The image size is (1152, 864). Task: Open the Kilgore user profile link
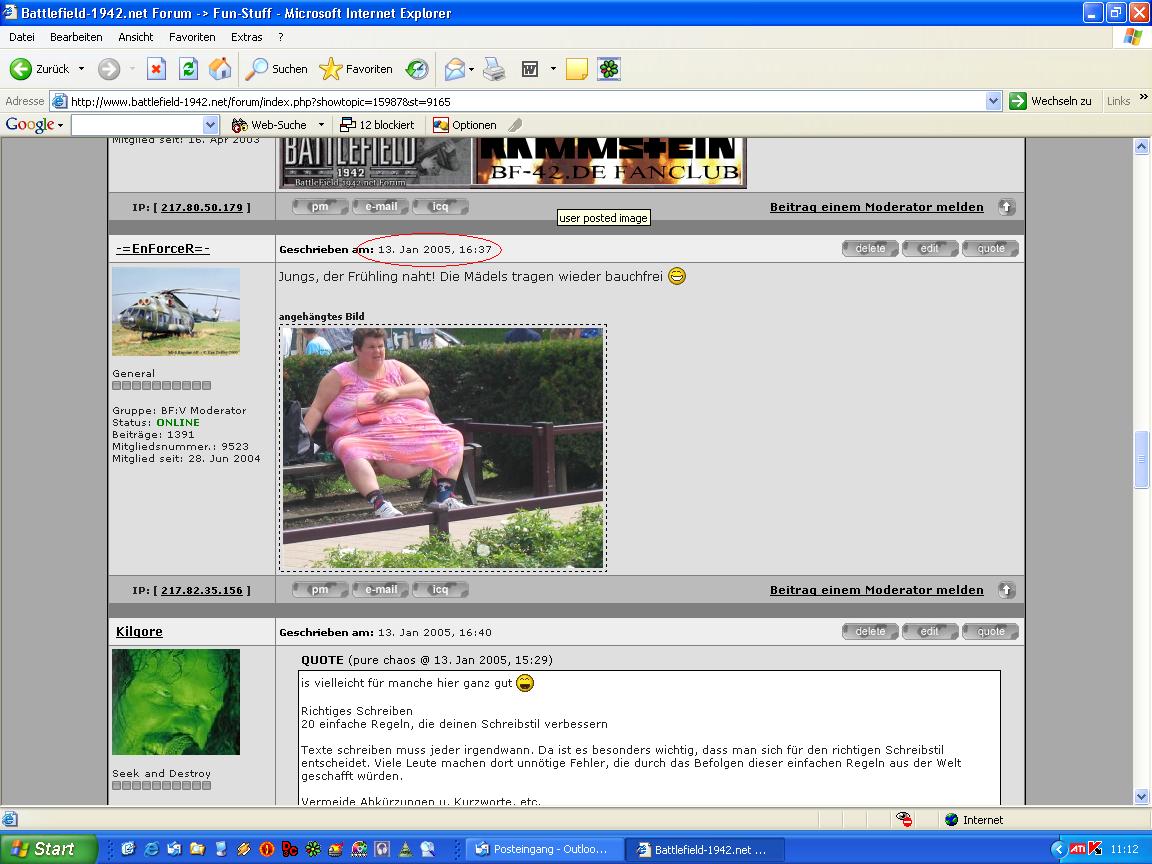[x=140, y=632]
